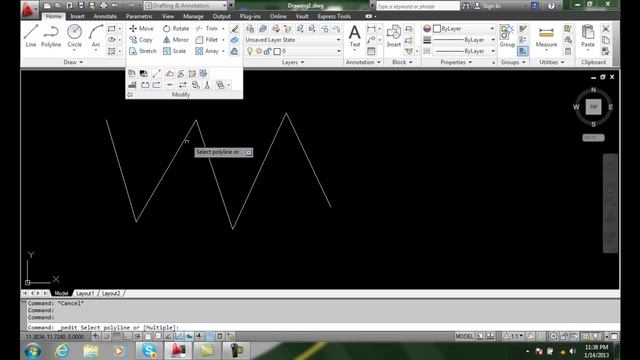Click the Offset tool icon
The image size is (640, 360).
point(234,51)
